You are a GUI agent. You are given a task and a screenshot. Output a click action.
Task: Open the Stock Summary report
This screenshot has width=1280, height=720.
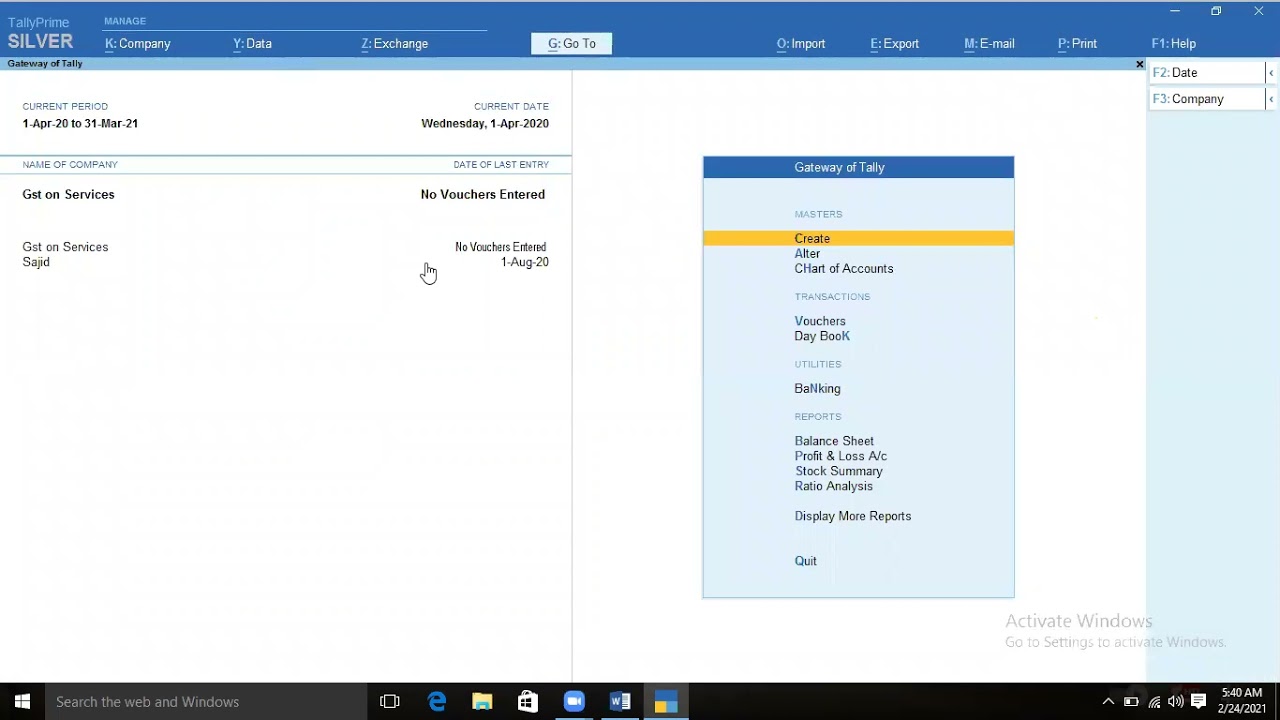(x=839, y=471)
